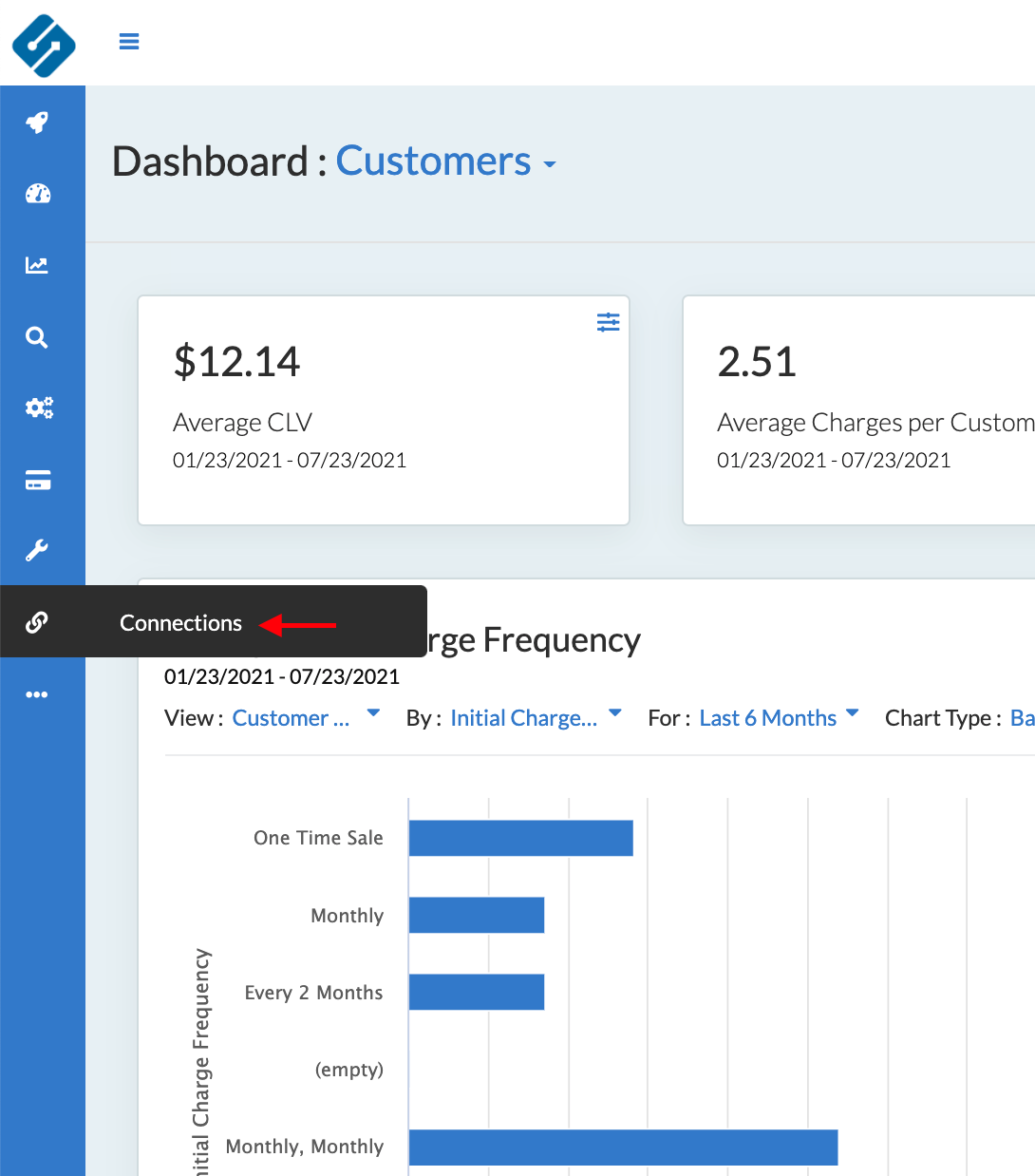Open the dashboard gauge icon
The width and height of the screenshot is (1035, 1176).
pos(37,194)
